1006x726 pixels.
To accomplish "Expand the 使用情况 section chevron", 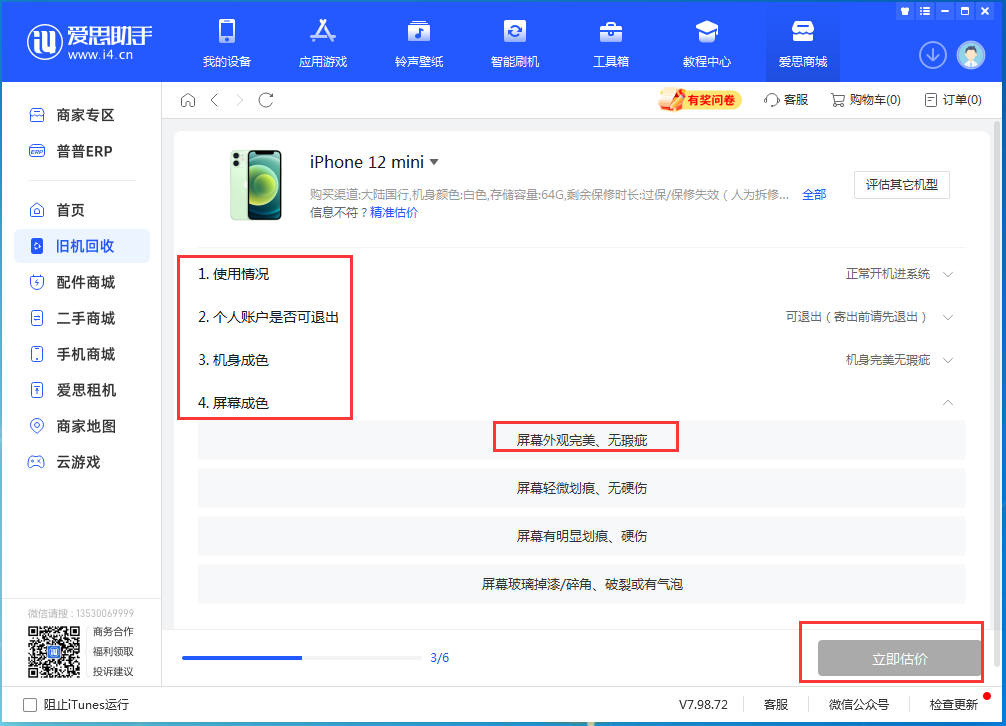I will 948,274.
